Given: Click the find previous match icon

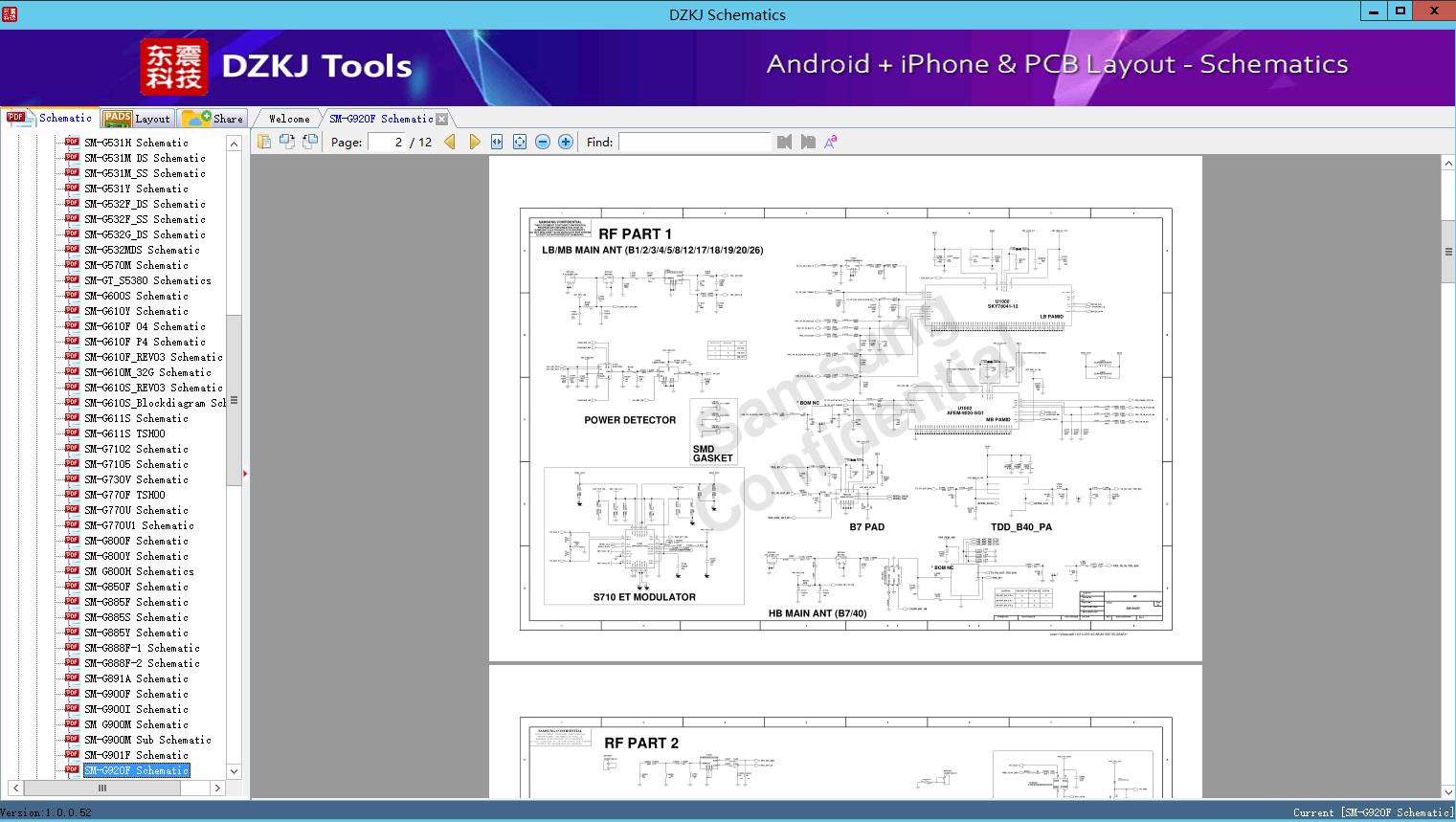Looking at the screenshot, I should (x=785, y=142).
